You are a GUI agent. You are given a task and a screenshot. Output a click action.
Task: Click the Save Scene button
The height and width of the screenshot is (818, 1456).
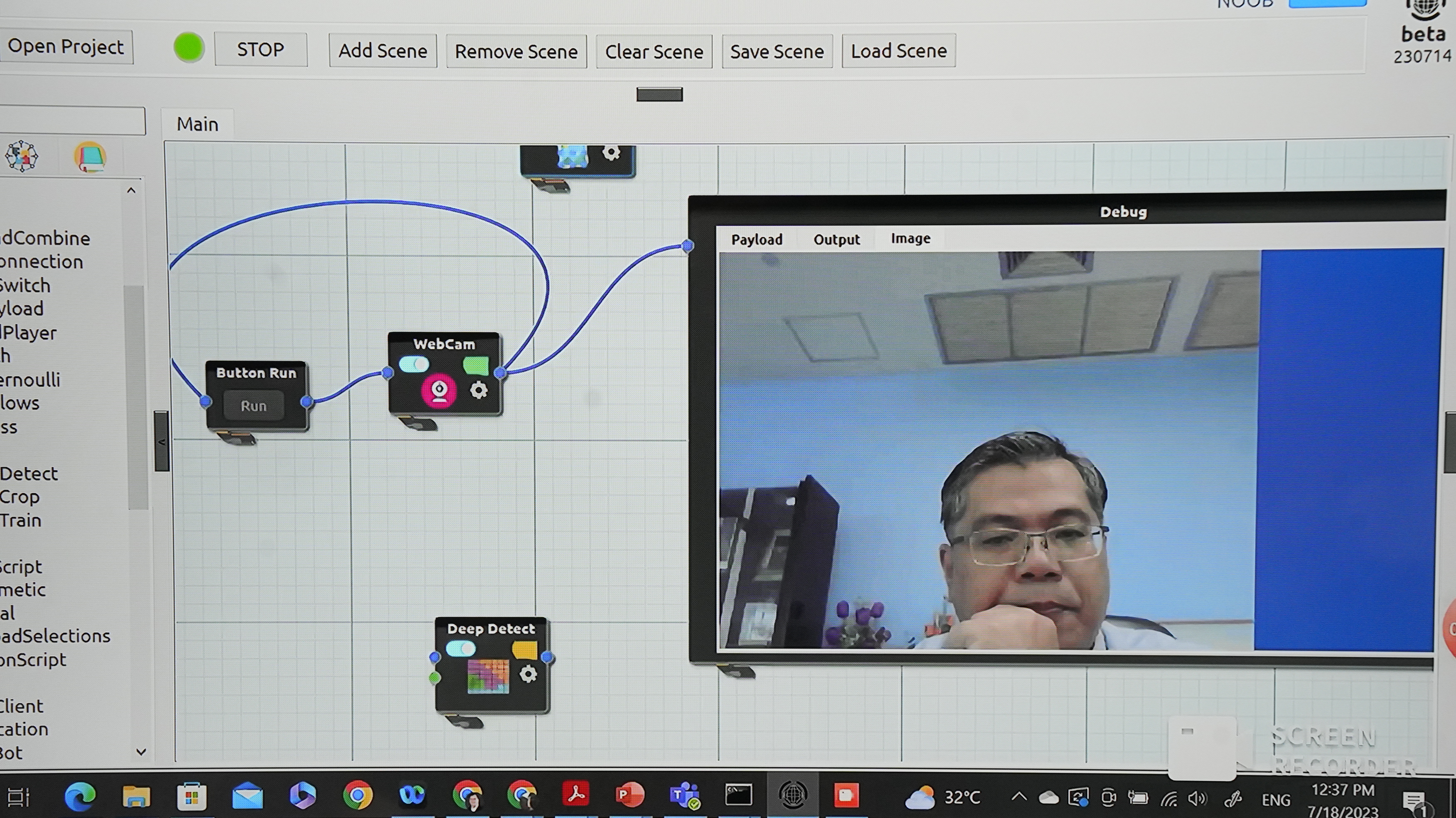click(777, 52)
